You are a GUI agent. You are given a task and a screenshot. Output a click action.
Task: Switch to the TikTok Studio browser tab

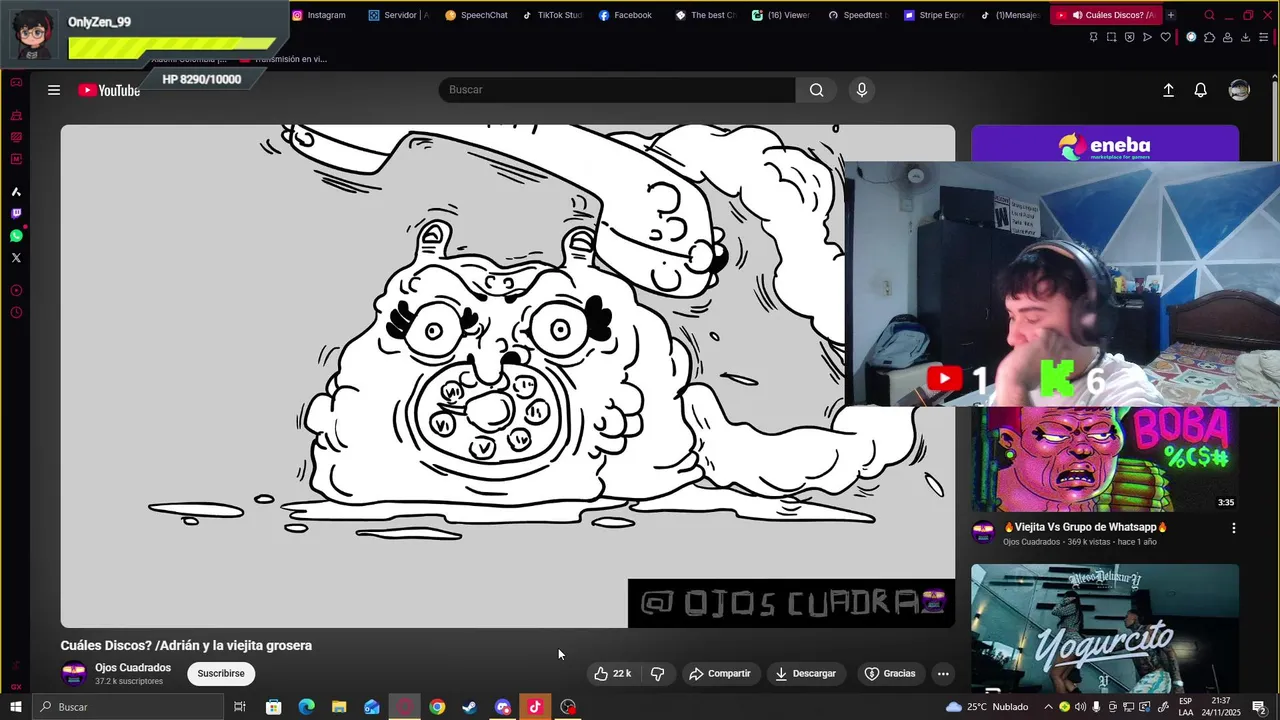click(553, 15)
